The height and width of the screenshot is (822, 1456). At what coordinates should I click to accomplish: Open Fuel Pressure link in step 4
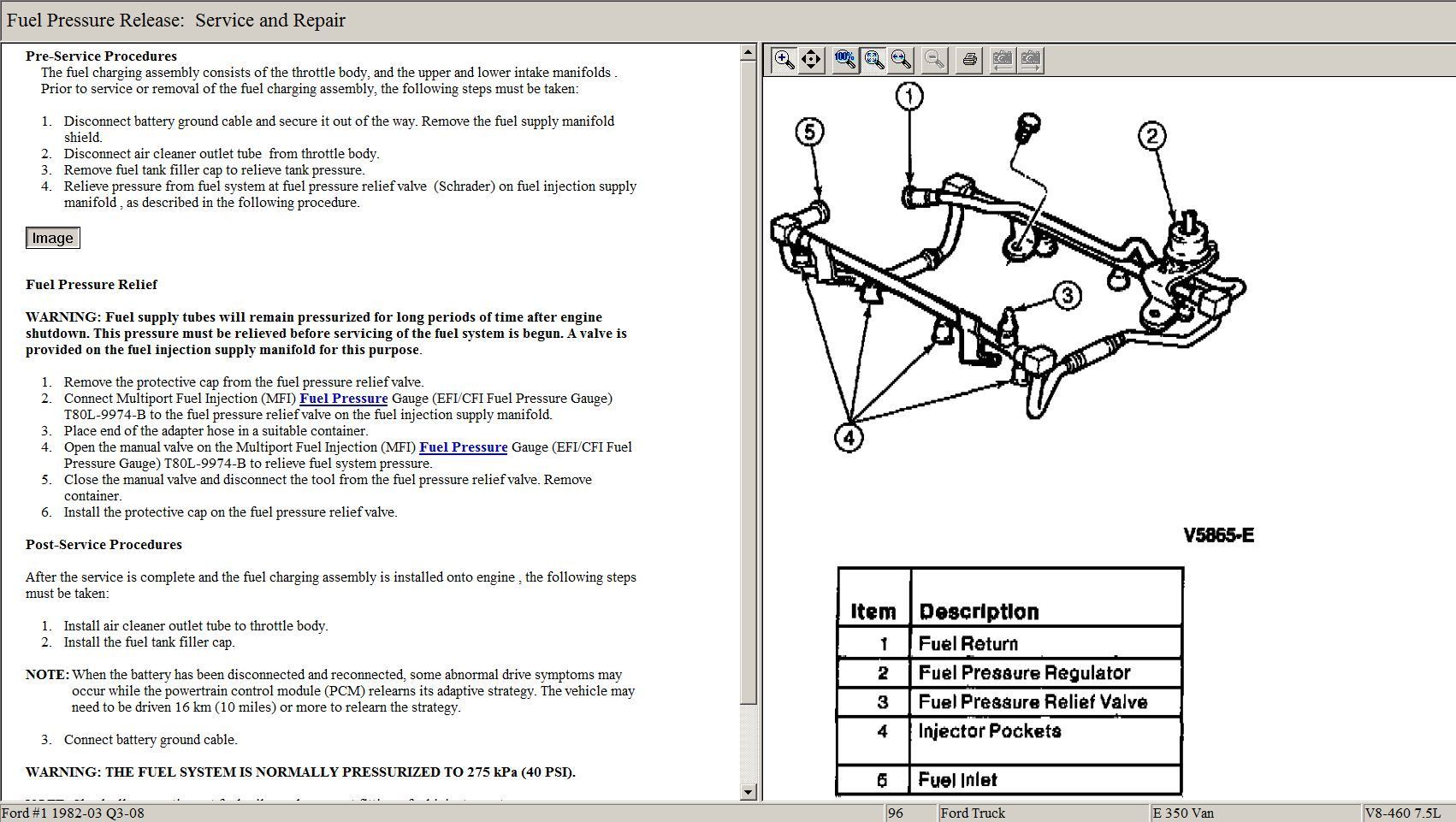coord(463,447)
